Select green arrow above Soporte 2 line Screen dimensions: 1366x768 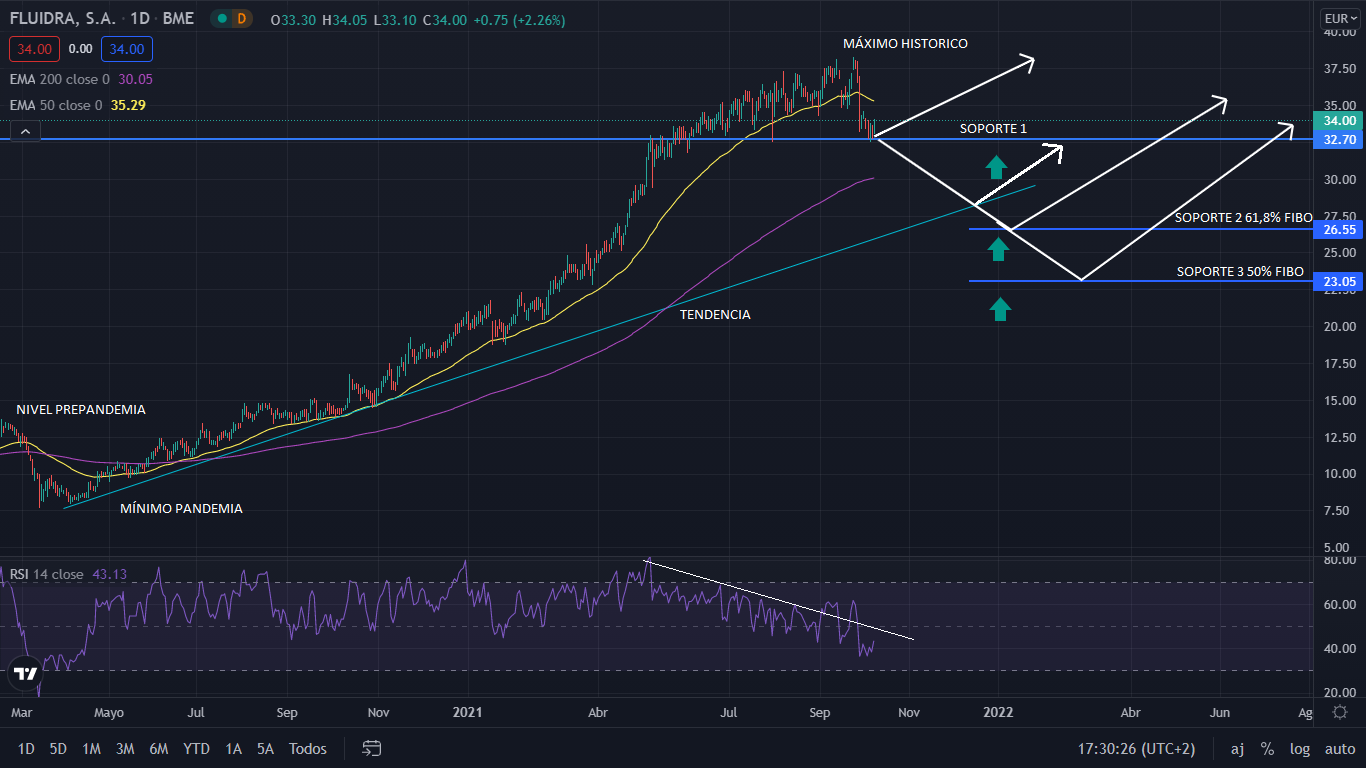(x=998, y=247)
